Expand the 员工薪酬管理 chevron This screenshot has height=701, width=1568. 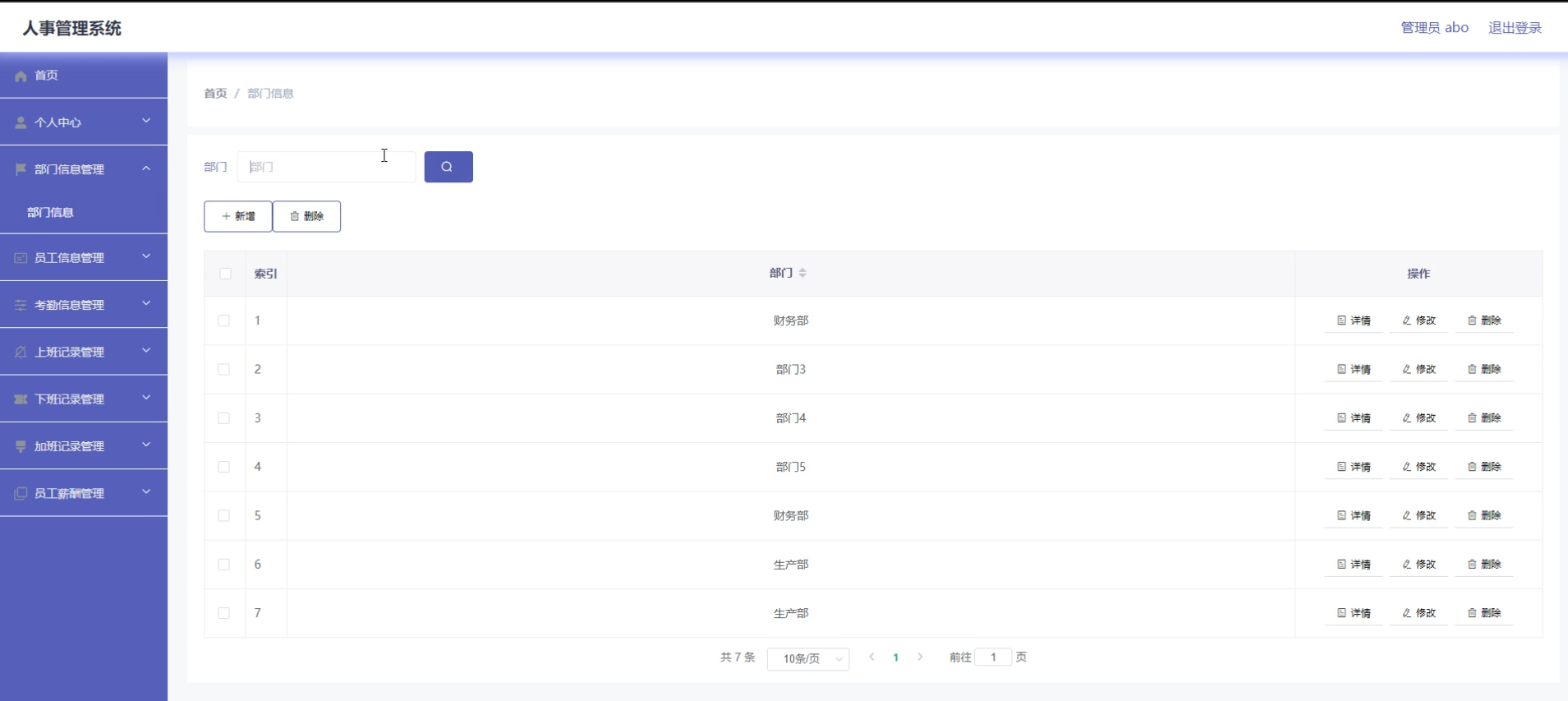point(146,491)
